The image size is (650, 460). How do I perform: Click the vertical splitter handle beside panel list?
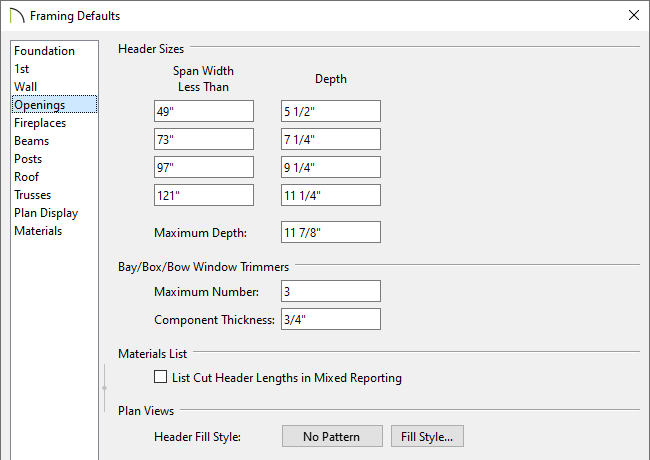104,388
